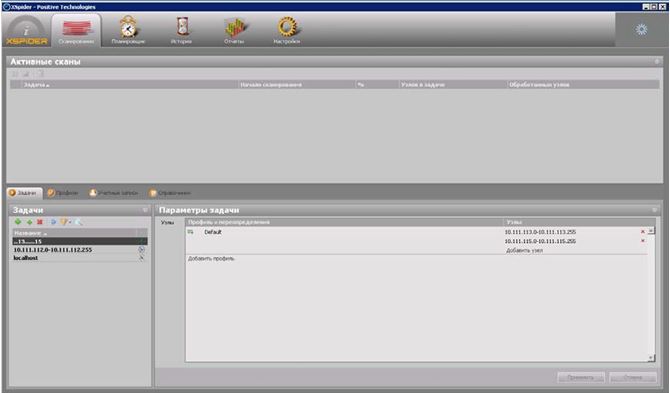Click the % column header
Screen dimensions: 670x393
click(x=376, y=85)
